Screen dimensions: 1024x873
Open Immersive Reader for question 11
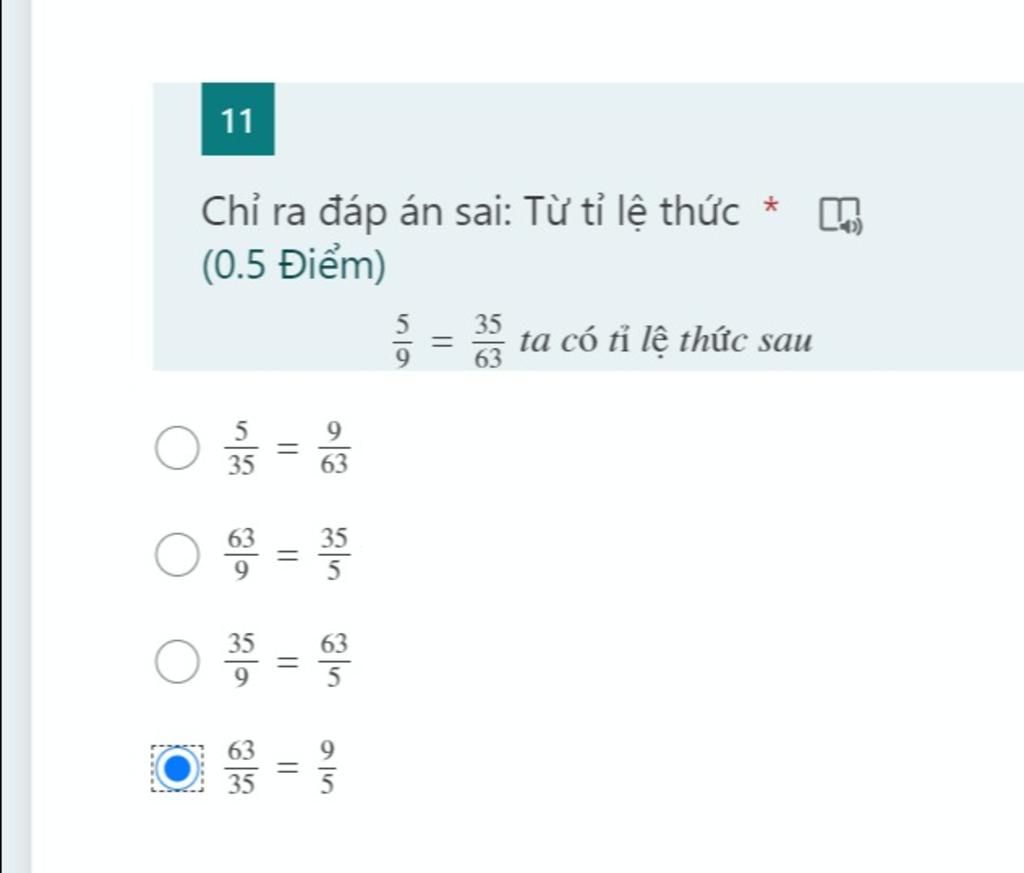coord(840,215)
